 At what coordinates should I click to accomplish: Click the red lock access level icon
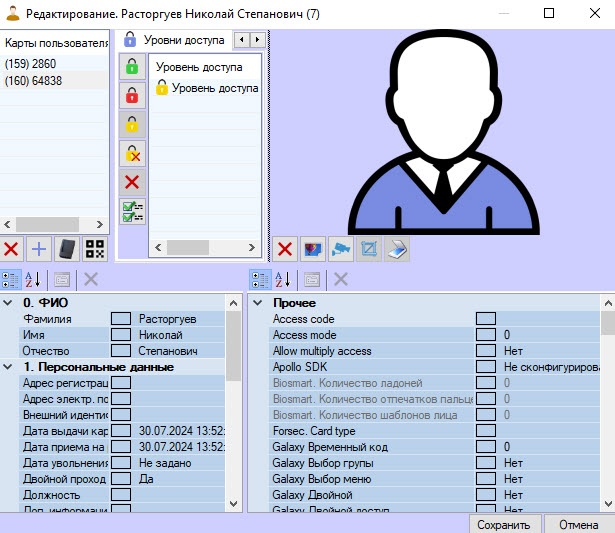tap(131, 96)
